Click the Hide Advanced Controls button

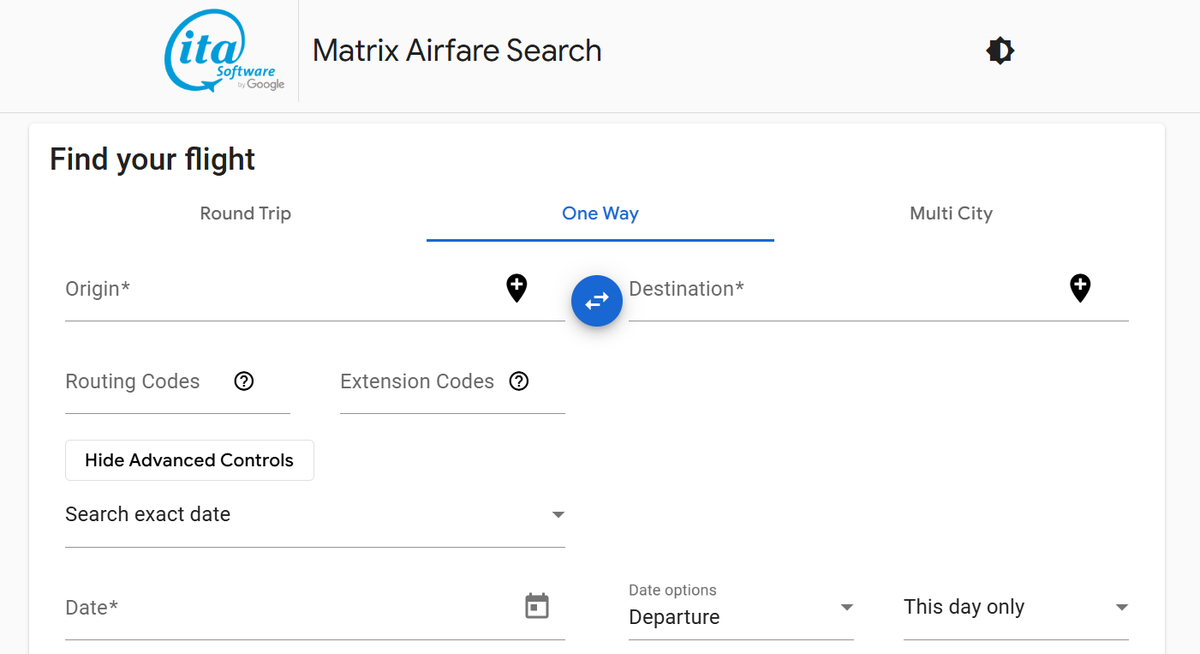tap(189, 460)
